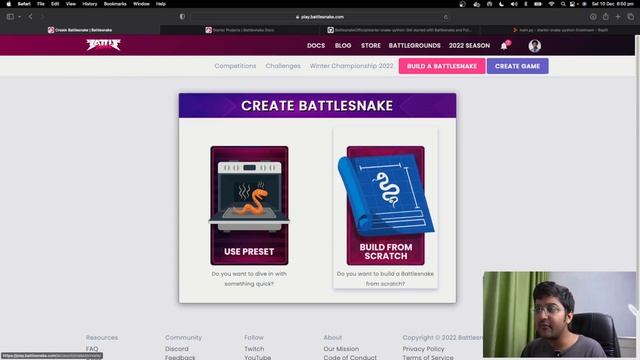Open 2022 SEASON in the navigation

point(469,46)
